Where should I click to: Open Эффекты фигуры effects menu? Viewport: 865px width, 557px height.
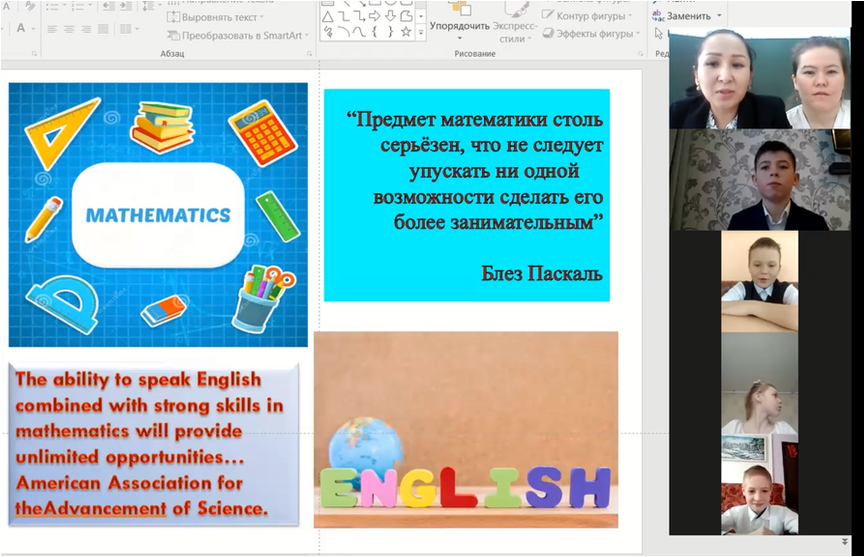(x=599, y=33)
